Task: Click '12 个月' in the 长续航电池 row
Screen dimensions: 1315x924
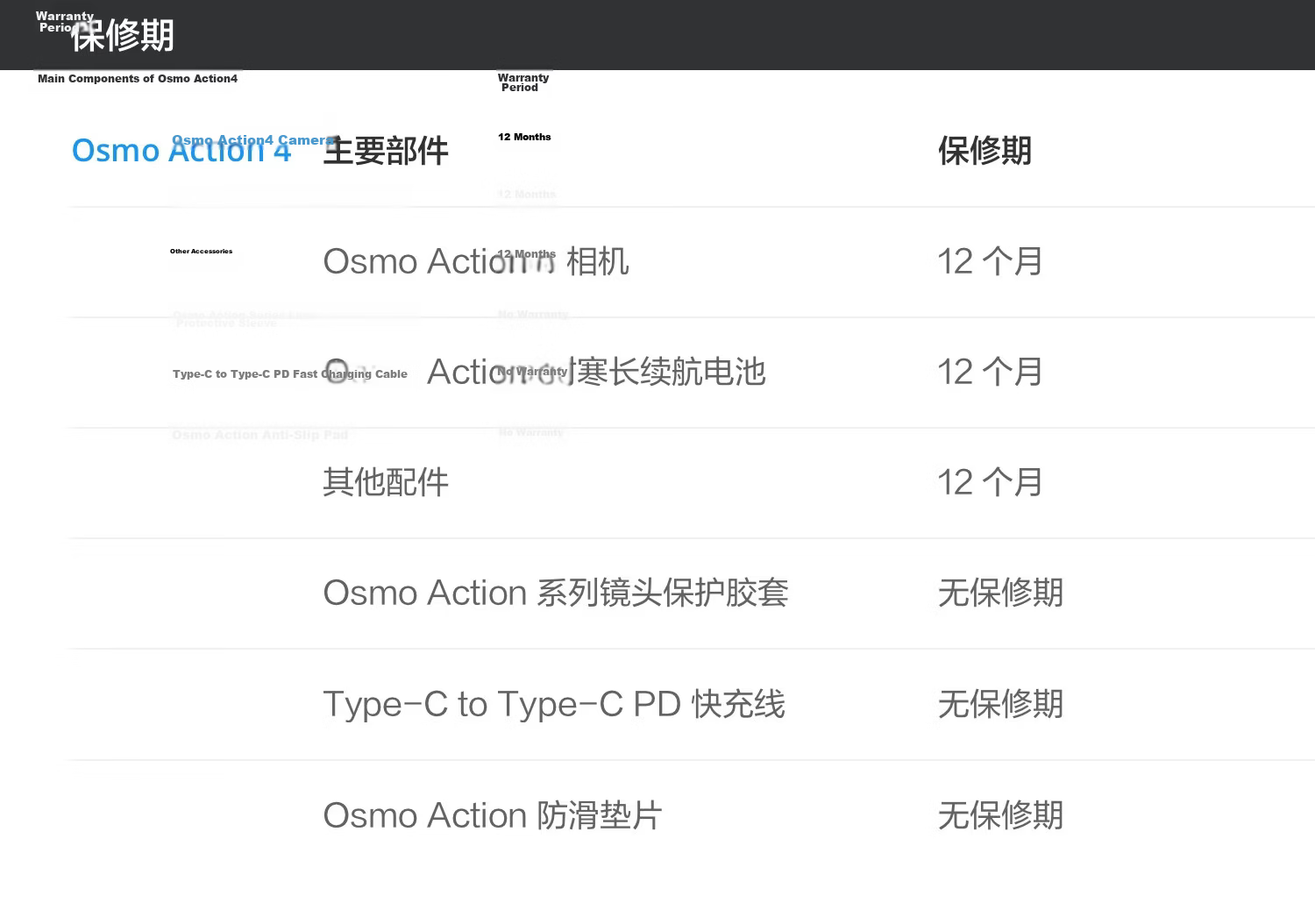Action: pos(990,372)
